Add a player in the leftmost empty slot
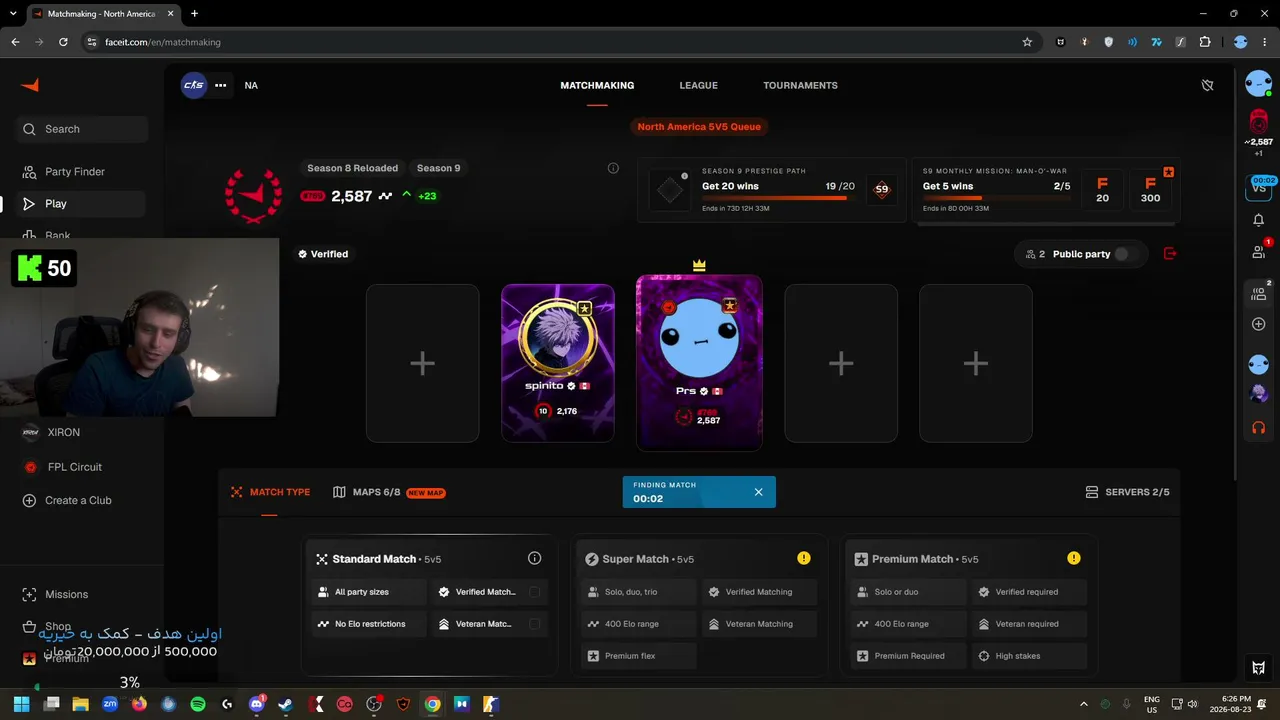This screenshot has height=720, width=1280. 422,363
